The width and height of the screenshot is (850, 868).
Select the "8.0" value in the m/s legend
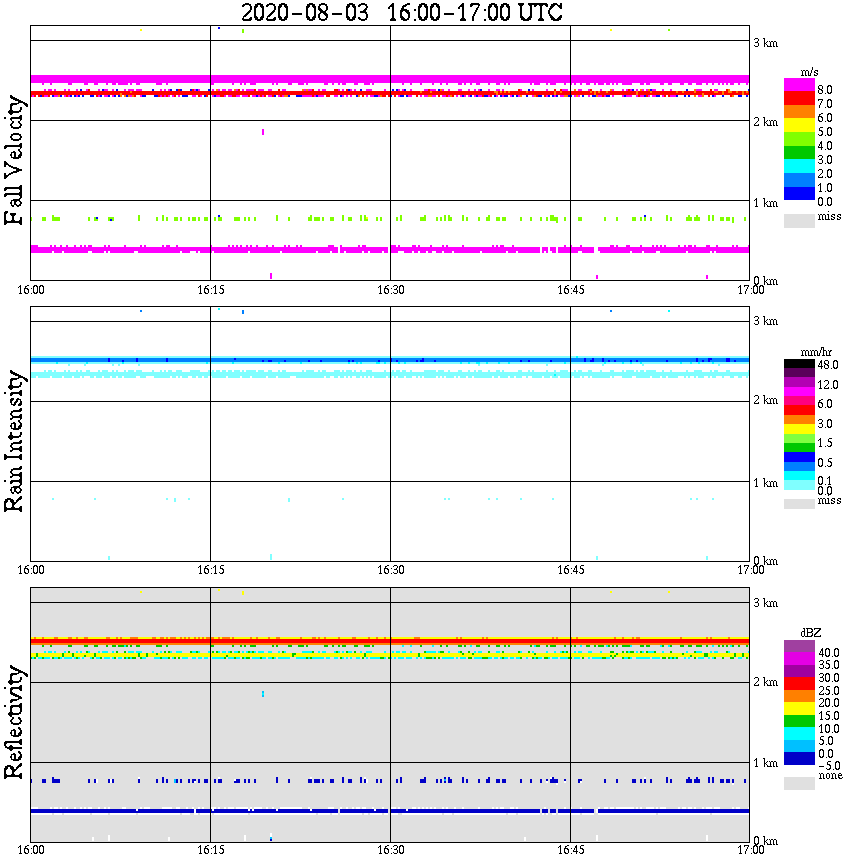tap(825, 90)
